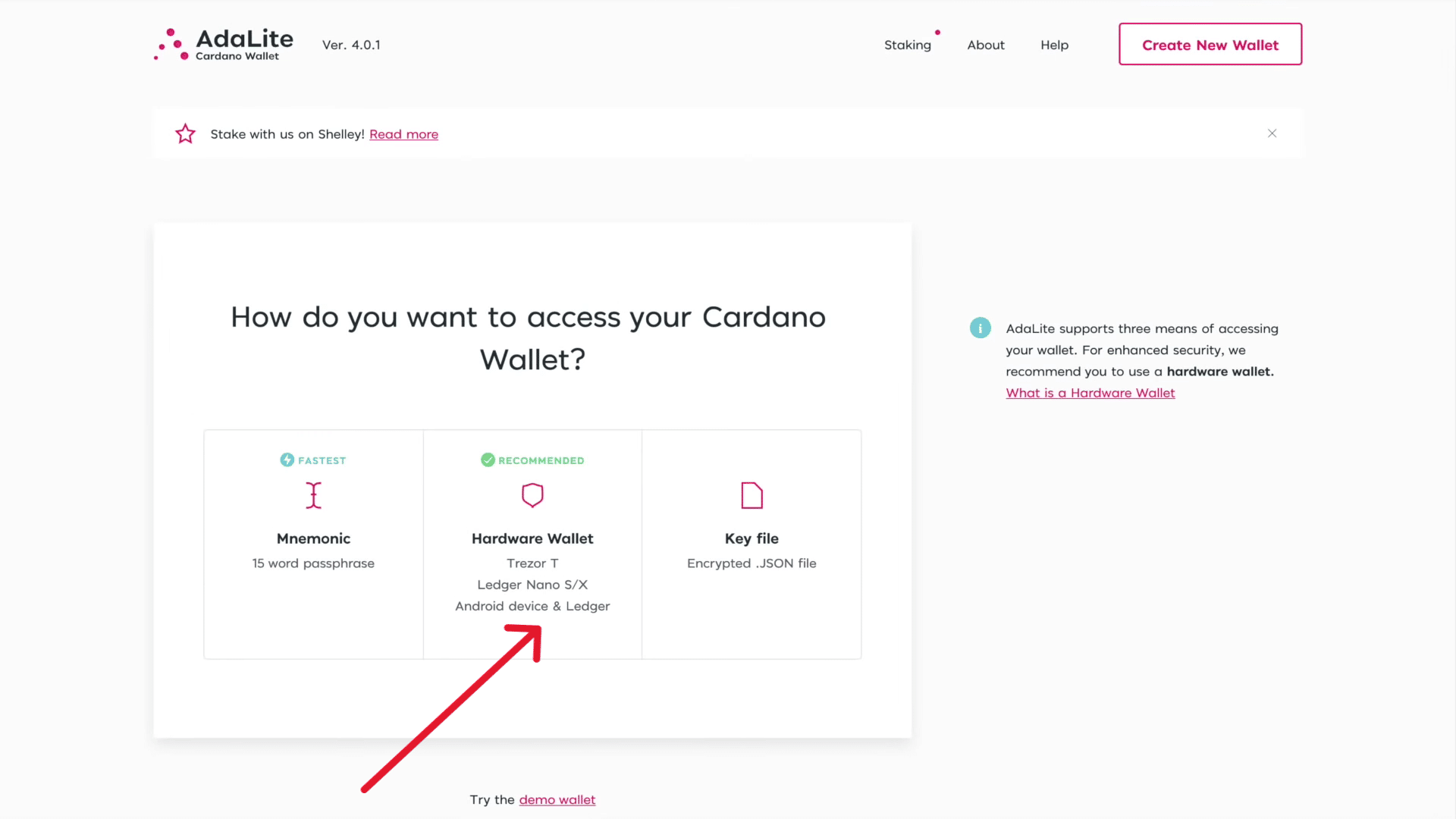1456x819 pixels.
Task: Click the Mnemonic text cursor icon
Action: [x=313, y=495]
